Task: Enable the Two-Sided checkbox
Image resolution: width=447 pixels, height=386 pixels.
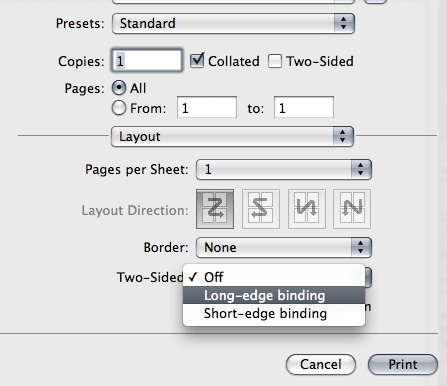Action: coord(275,61)
